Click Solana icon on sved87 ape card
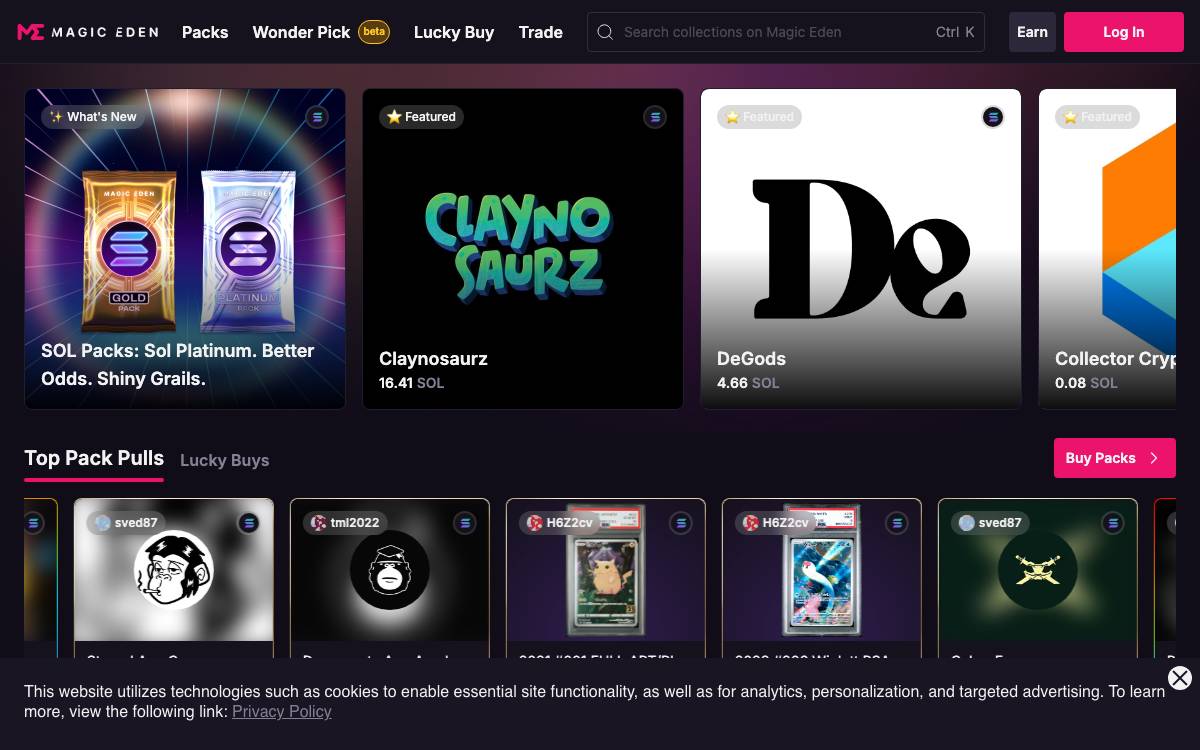 click(x=249, y=523)
